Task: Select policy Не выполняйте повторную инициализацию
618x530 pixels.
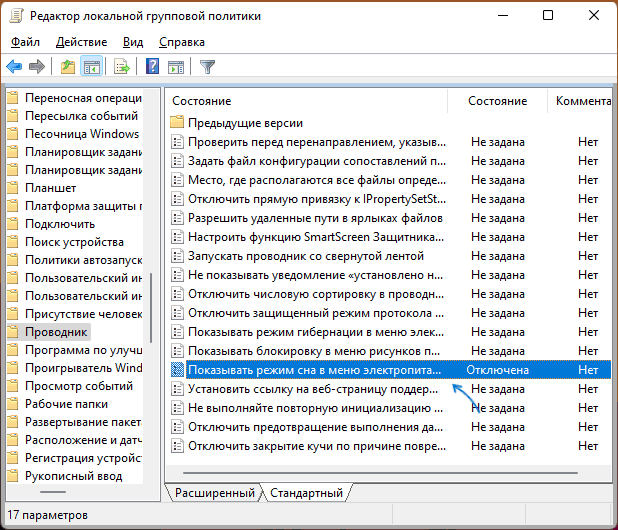Action: point(316,408)
